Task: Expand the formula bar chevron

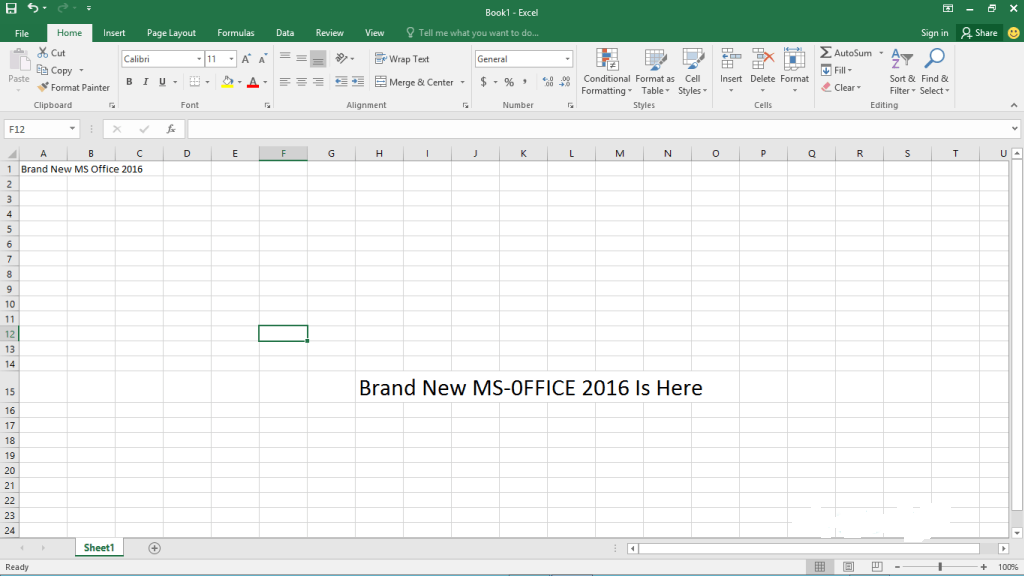Action: coord(1014,129)
